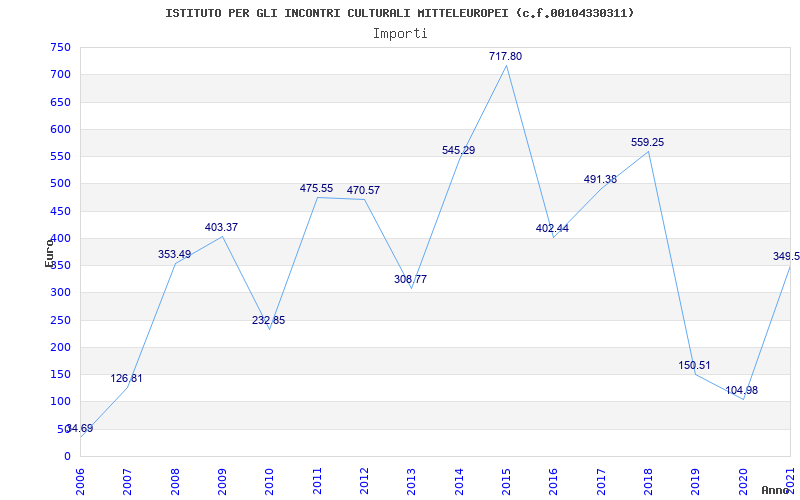Click the 300 y-axis tick label
800x500 pixels.
[x=60, y=293]
